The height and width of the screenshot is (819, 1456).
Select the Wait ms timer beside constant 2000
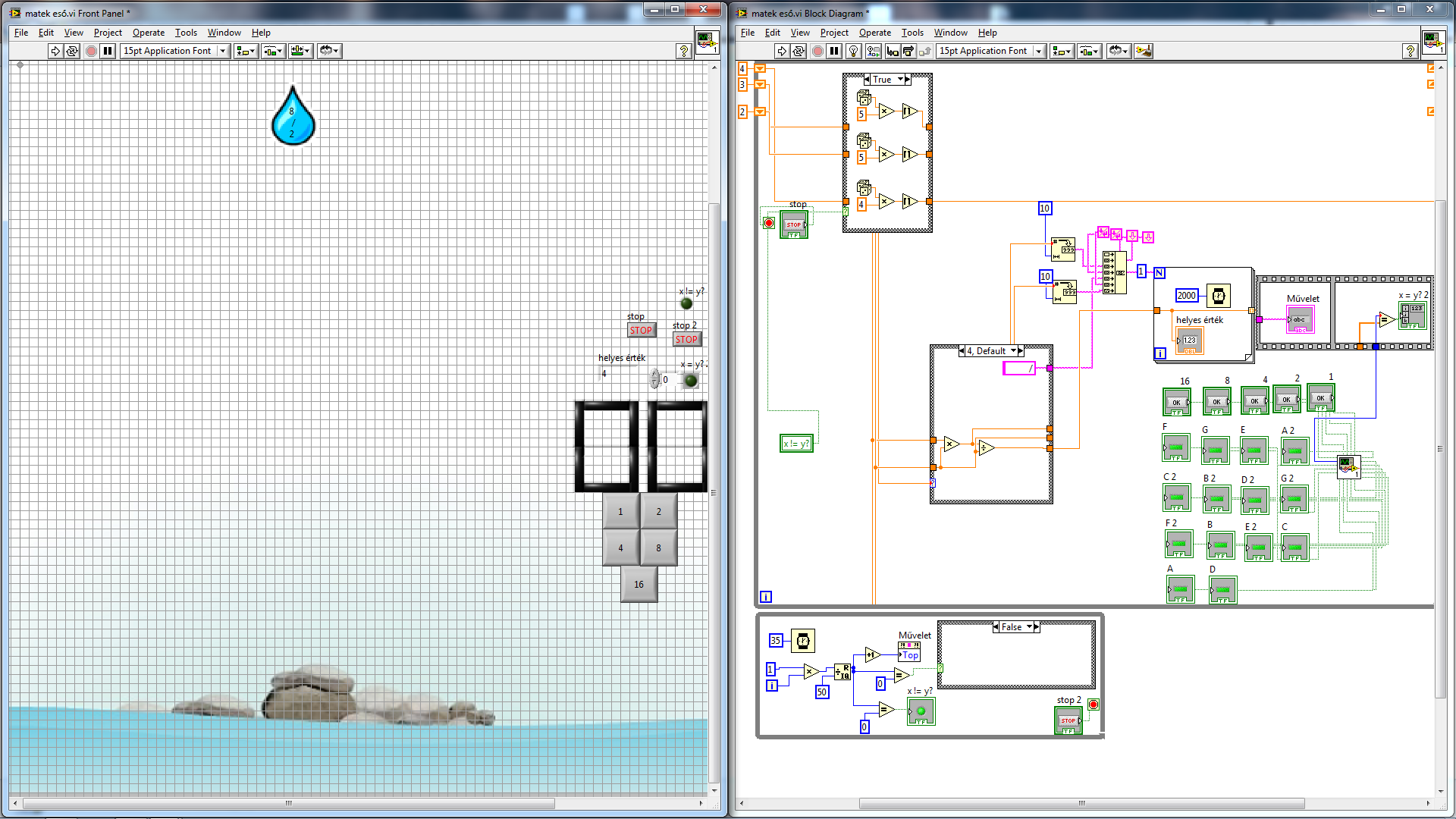(x=1218, y=296)
